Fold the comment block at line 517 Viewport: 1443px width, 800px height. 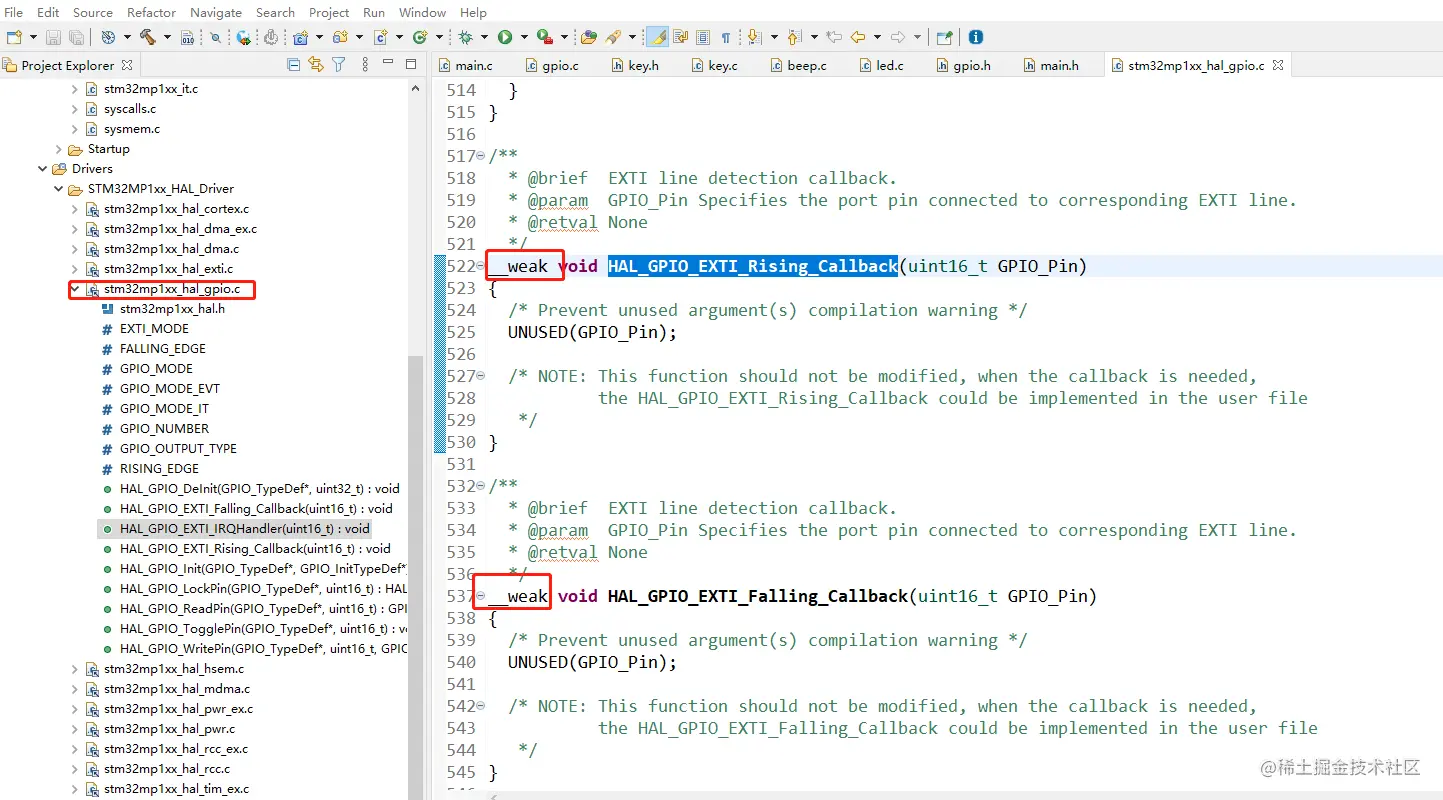pos(481,156)
